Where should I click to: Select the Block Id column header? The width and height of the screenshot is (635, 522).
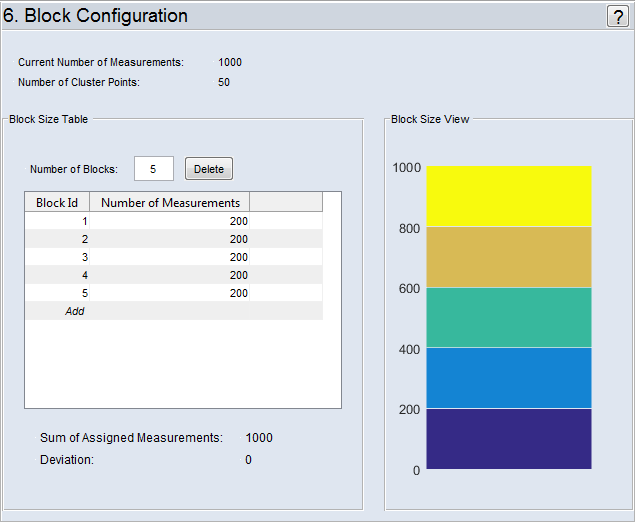pyautogui.click(x=57, y=202)
